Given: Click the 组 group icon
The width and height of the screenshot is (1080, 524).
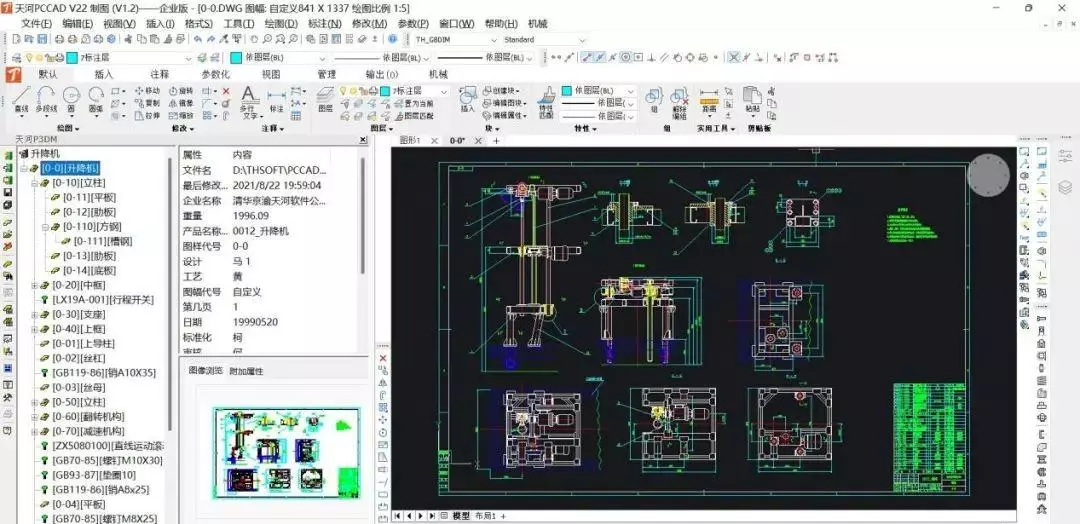Looking at the screenshot, I should (x=653, y=100).
